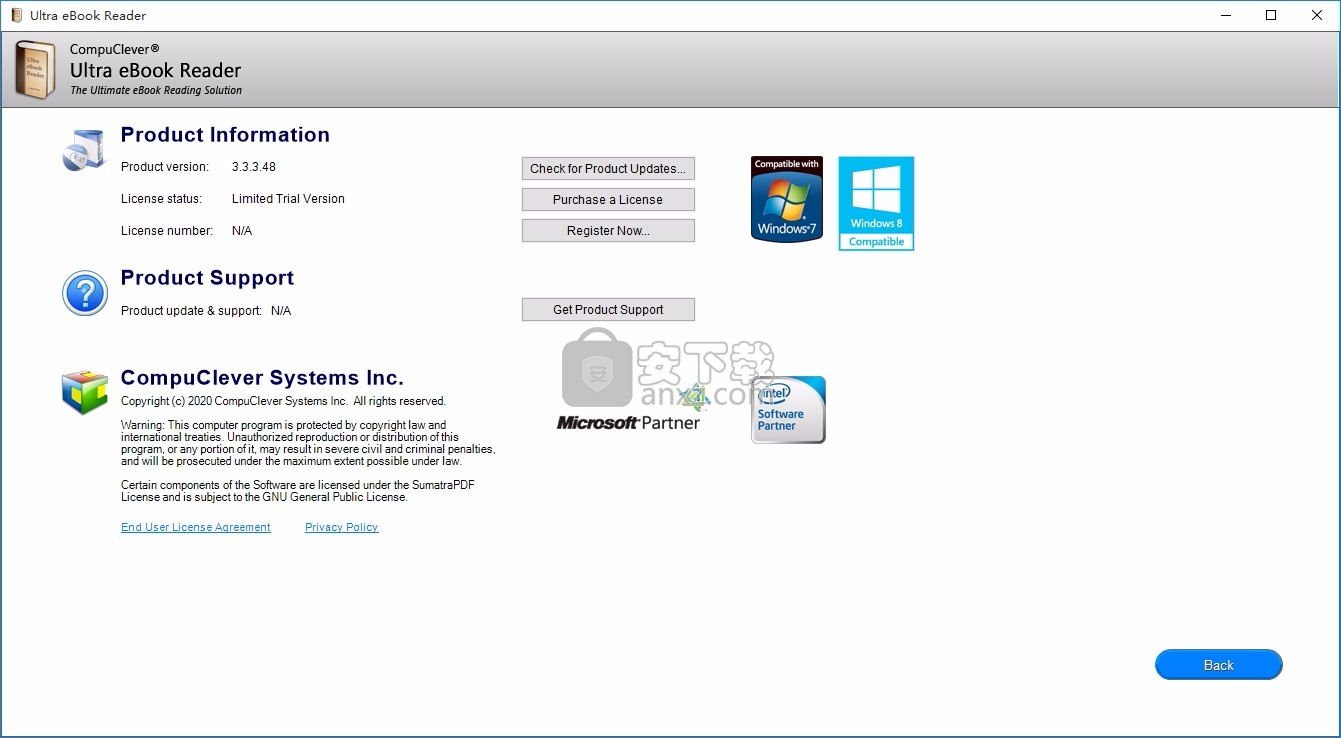Click the CompuClever Systems cube icon
The image size is (1341, 738).
84,392
